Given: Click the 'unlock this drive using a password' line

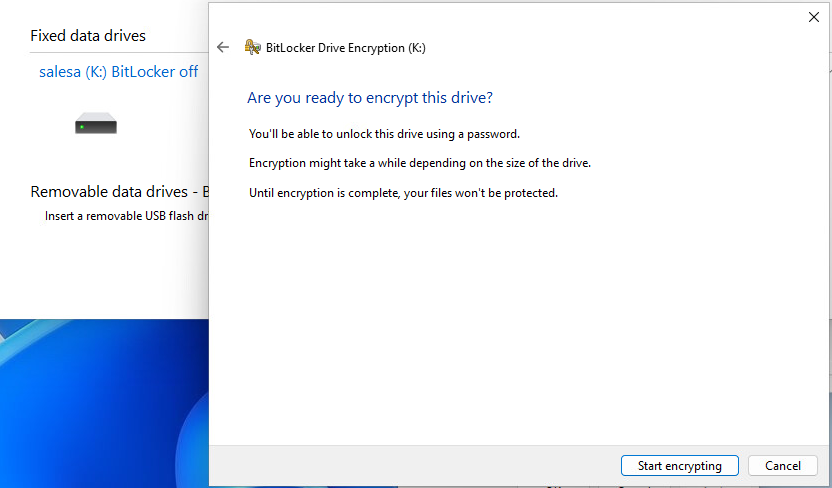Looking at the screenshot, I should 384,134.
